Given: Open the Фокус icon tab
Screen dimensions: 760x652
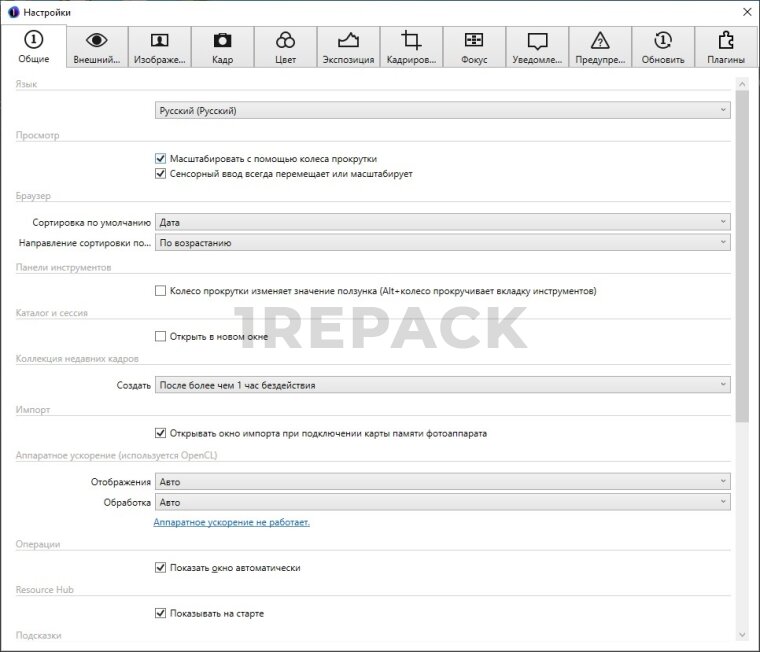Looking at the screenshot, I should 474,47.
